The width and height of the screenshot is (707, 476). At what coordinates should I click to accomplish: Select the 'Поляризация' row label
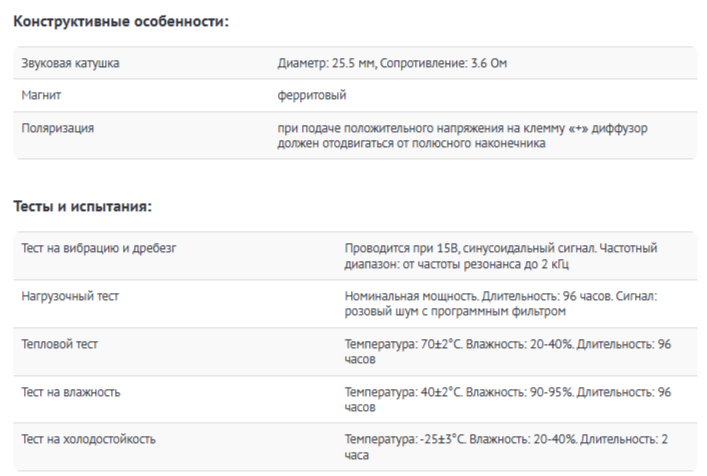[x=58, y=128]
